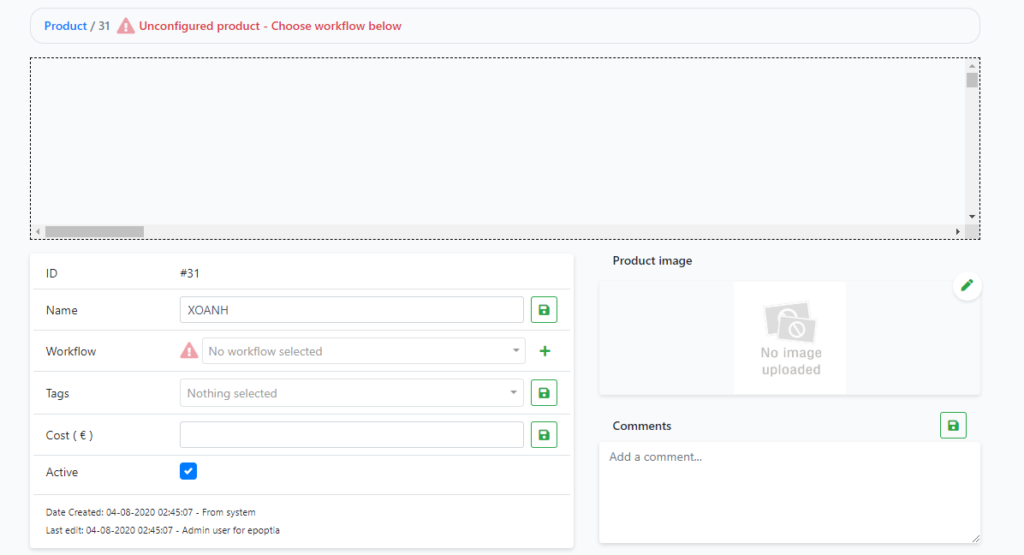1024x555 pixels.
Task: Click the No image uploaded placeholder thumbnail
Action: tap(790, 337)
